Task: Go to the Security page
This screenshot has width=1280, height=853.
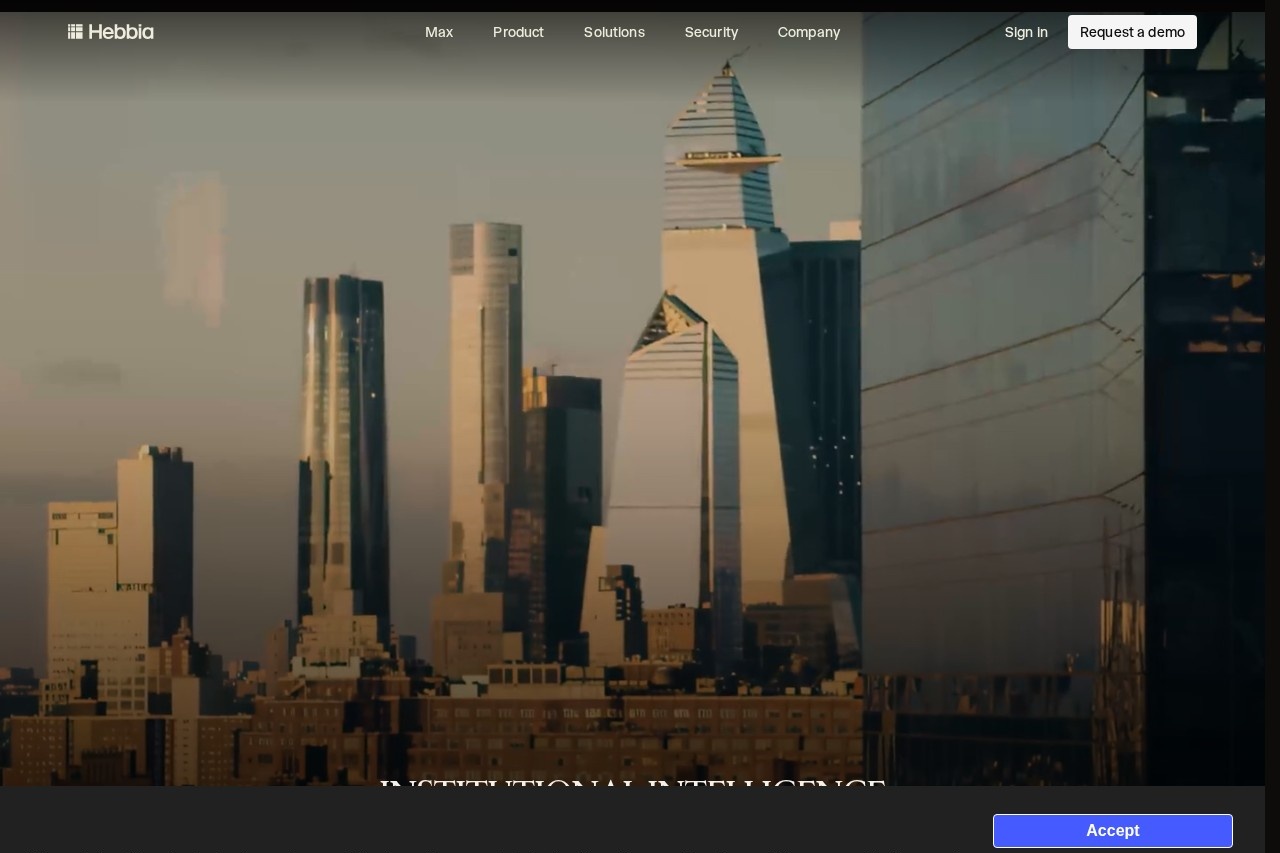Action: (x=711, y=32)
